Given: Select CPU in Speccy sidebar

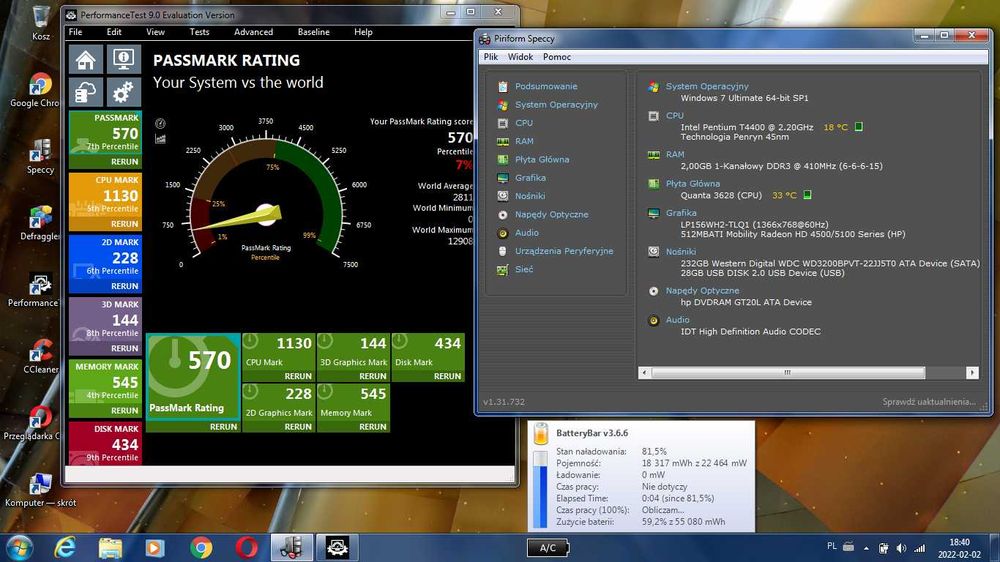Looking at the screenshot, I should click(524, 123).
